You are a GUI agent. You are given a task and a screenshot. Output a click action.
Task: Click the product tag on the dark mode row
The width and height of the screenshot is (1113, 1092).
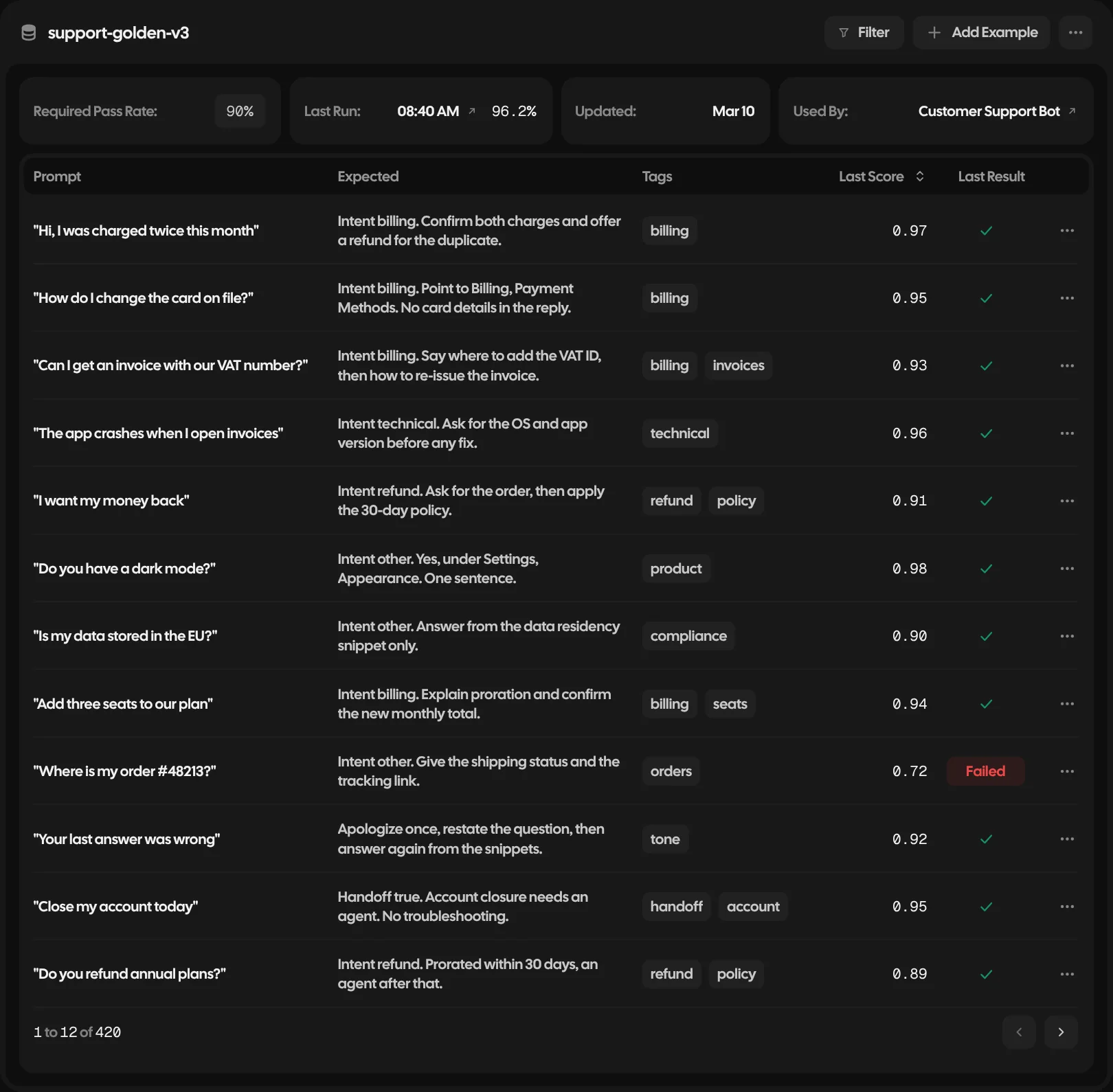[x=676, y=569]
